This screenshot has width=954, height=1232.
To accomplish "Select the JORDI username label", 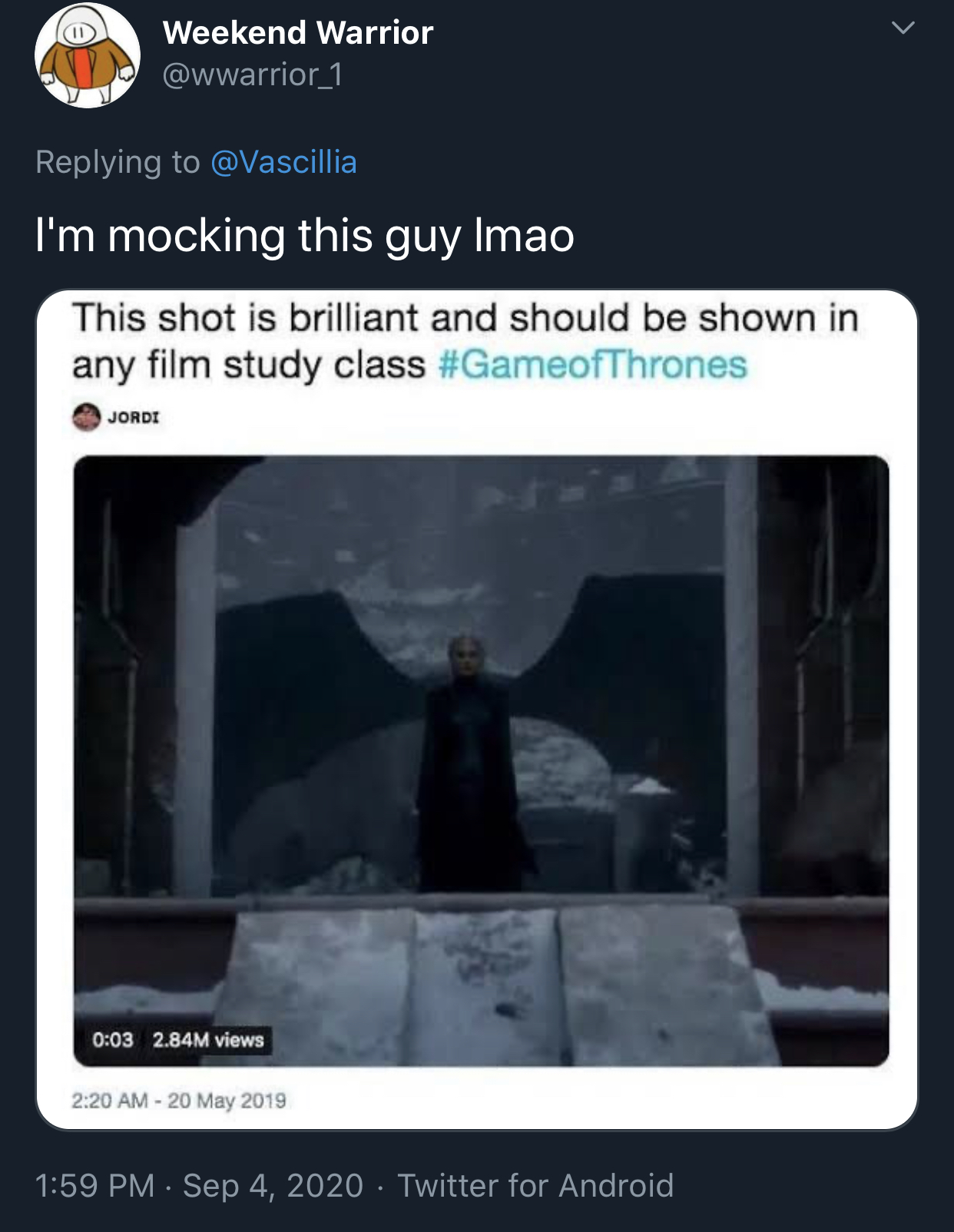I will pos(134,417).
